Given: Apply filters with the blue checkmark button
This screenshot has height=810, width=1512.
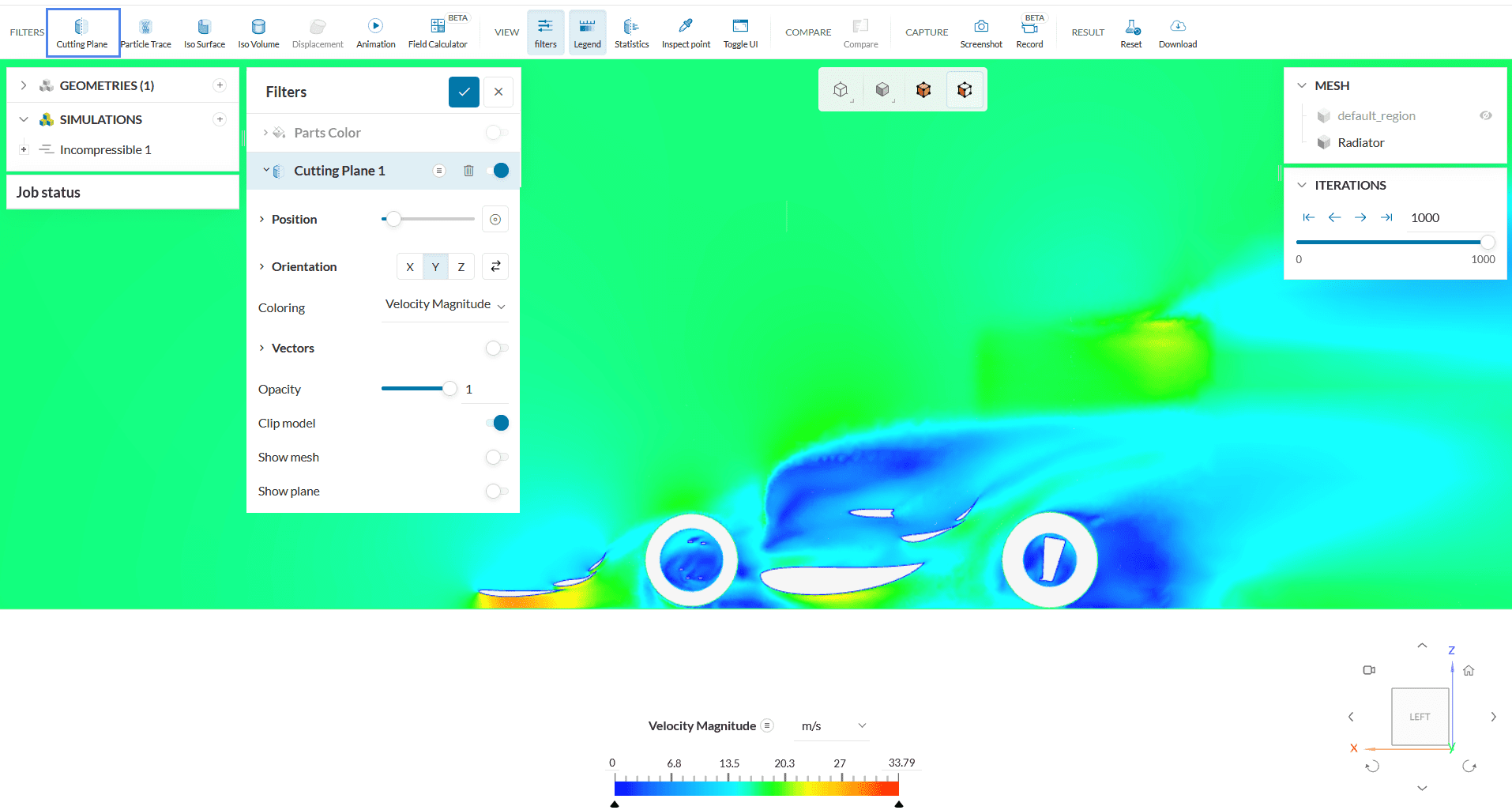Looking at the screenshot, I should click(x=464, y=92).
